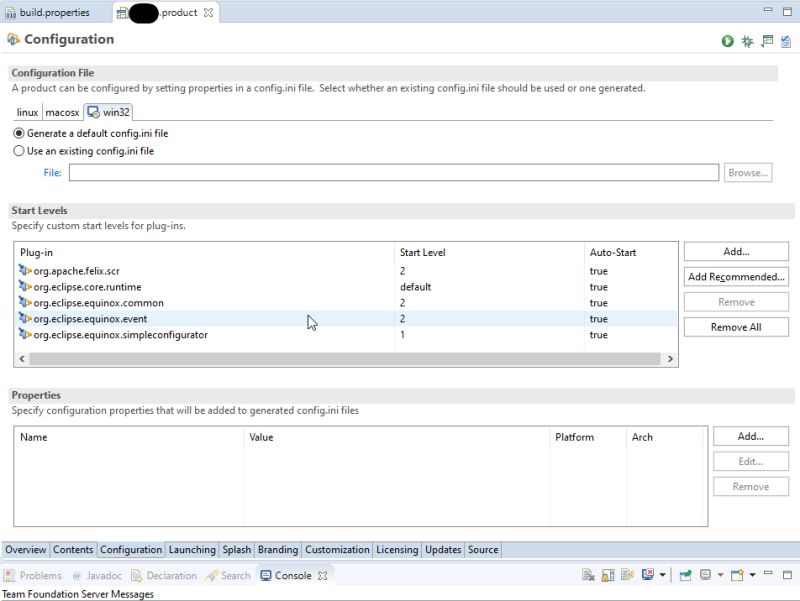This screenshot has height=601, width=800.
Task: Launch the product with the green run icon
Action: tap(728, 41)
